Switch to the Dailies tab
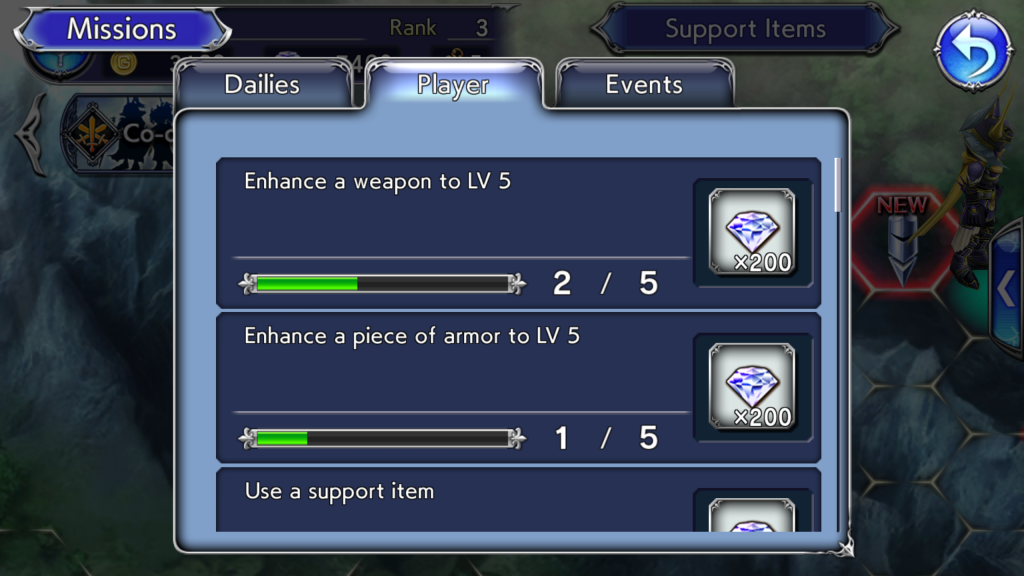 (x=263, y=84)
